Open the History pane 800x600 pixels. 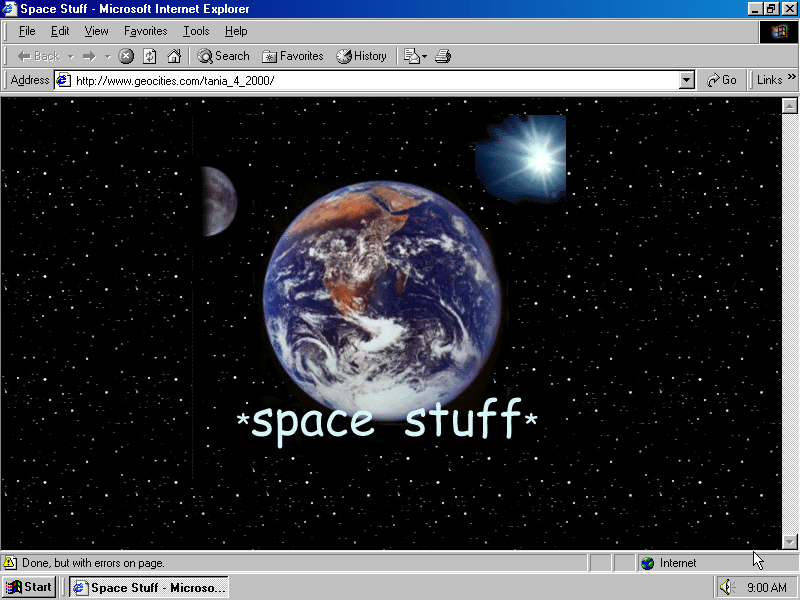[361, 56]
